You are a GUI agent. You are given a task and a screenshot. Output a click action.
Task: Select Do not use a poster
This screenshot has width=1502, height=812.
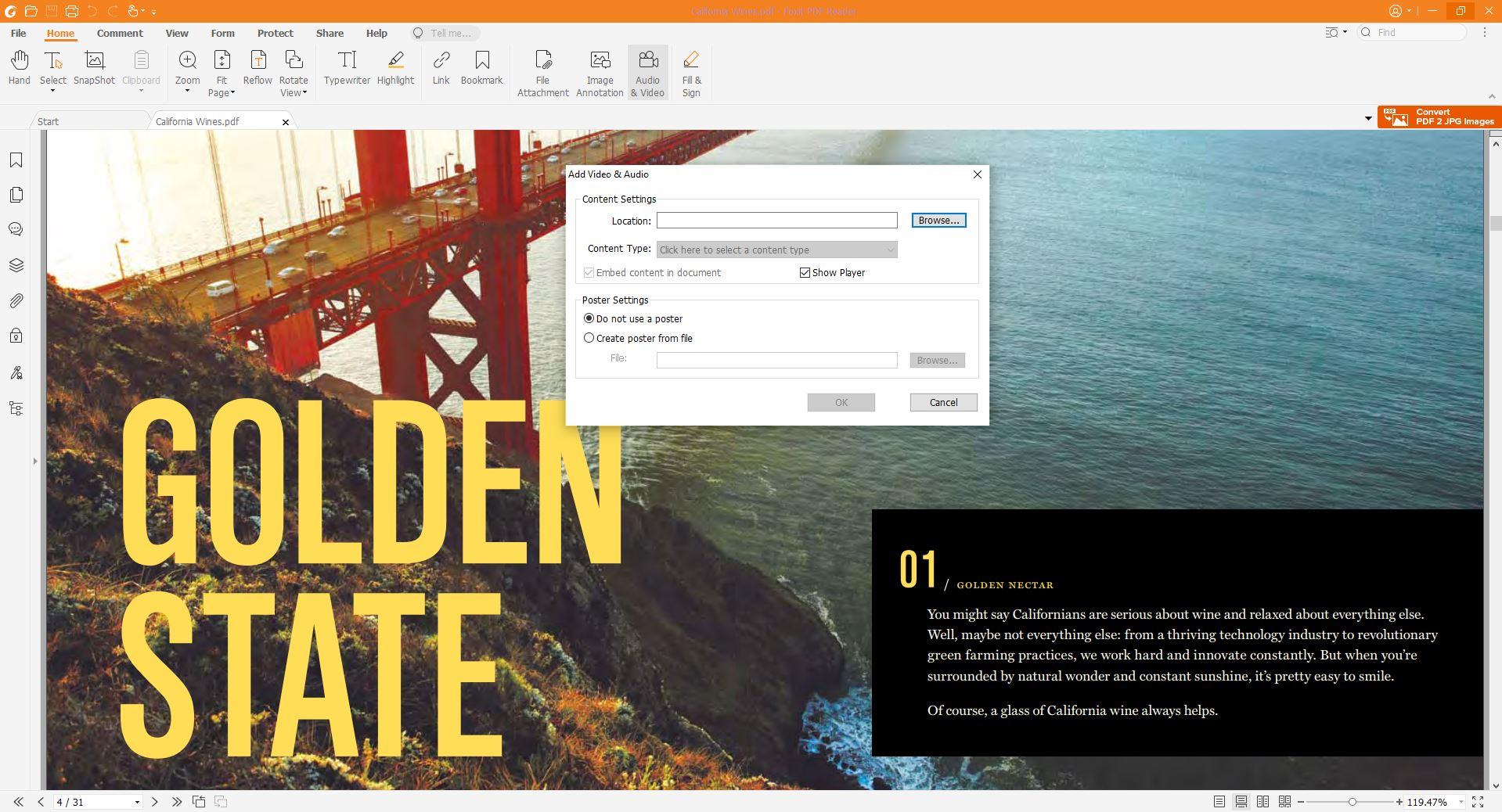pos(589,318)
